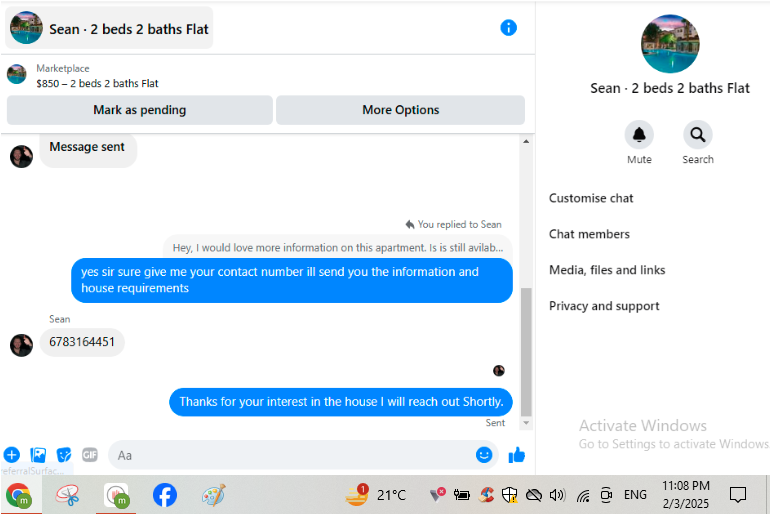Attach a photo using the image icon
Screen dimensions: 771x515
click(38, 455)
